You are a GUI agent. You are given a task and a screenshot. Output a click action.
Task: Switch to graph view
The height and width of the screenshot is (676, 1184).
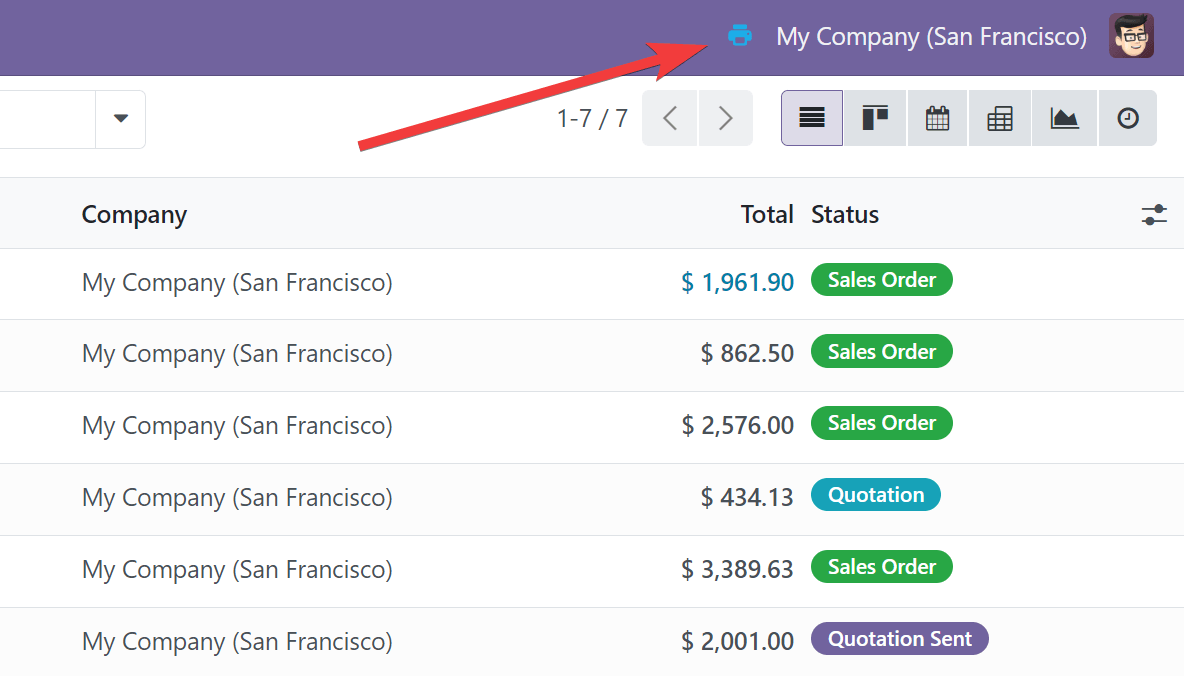pos(1064,118)
